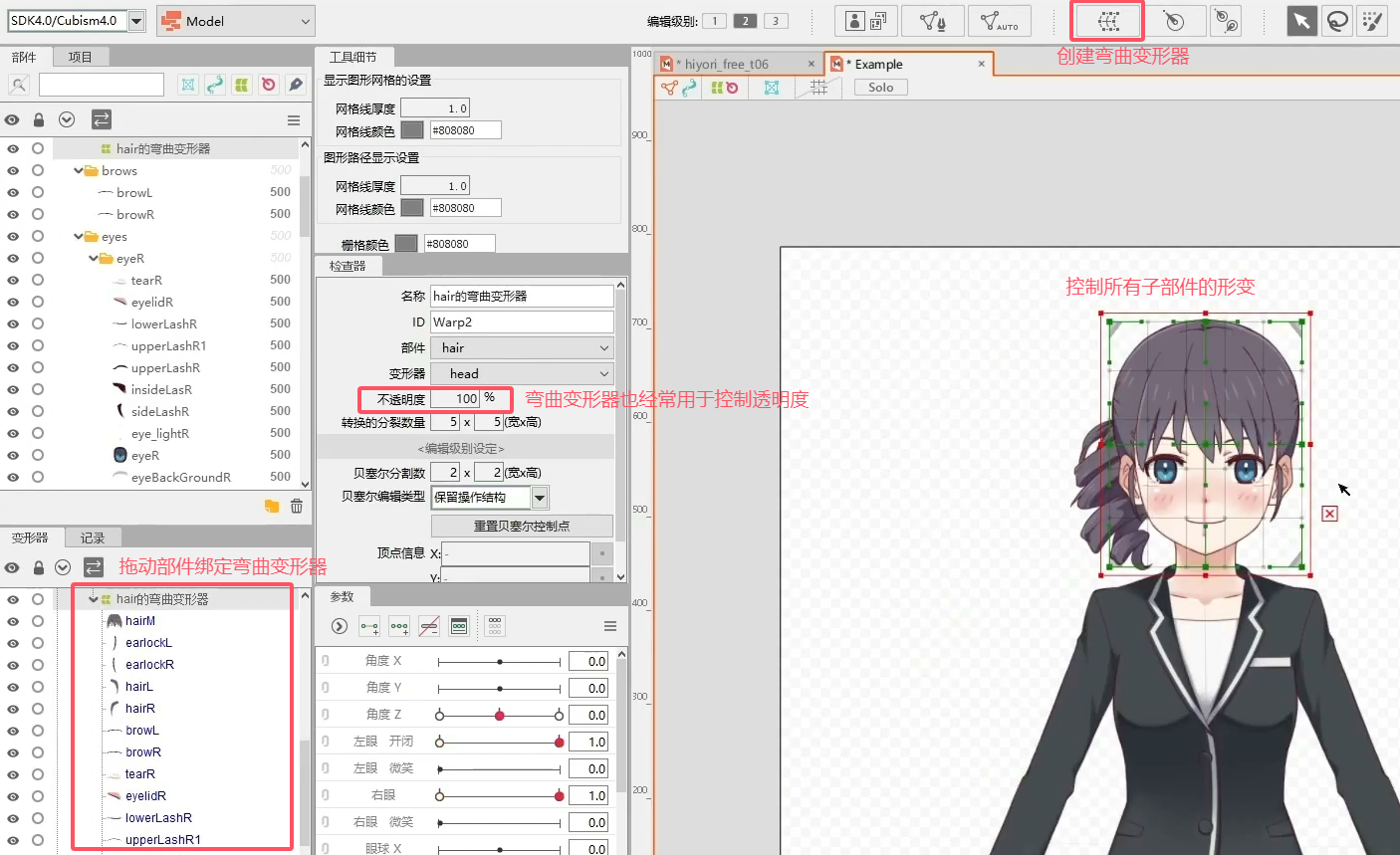Screen dimensions: 1400x855
Task: Set edit level to 1
Action: (x=714, y=21)
